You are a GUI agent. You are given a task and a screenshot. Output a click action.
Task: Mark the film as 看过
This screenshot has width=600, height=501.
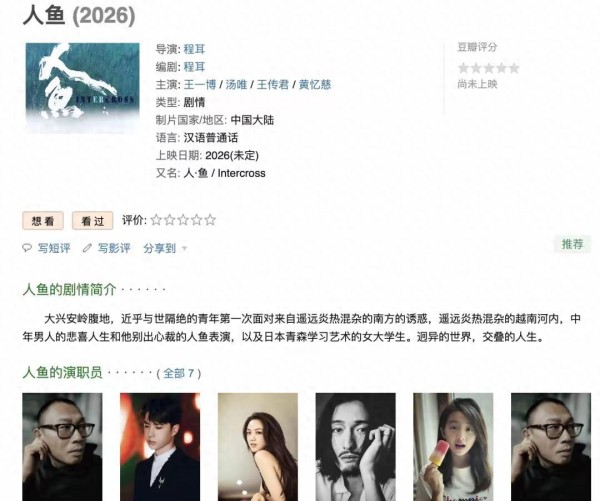coord(93,221)
